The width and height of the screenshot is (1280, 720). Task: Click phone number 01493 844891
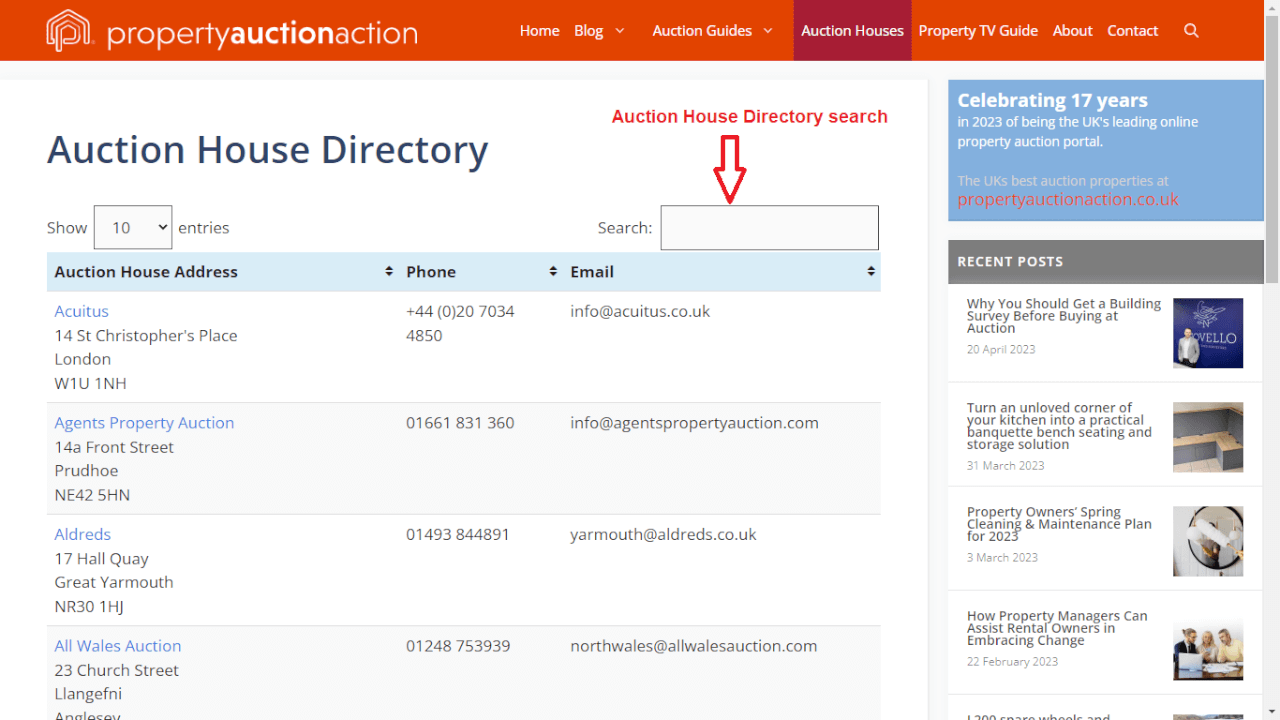pos(458,534)
